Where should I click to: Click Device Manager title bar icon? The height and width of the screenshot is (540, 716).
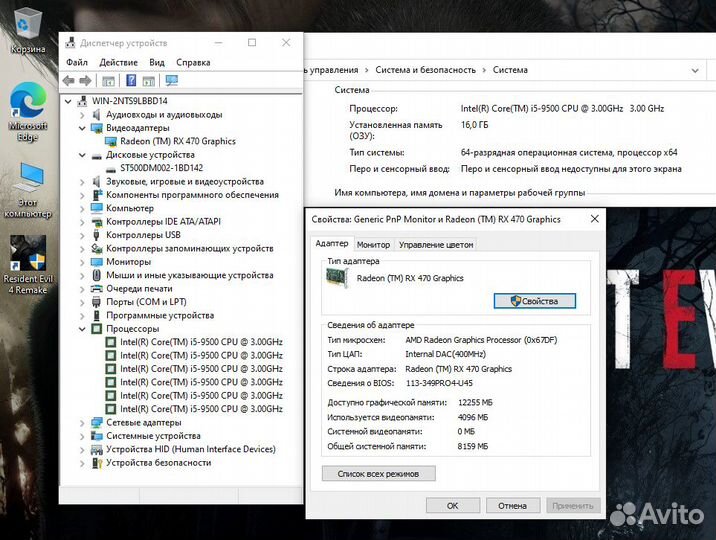pyautogui.click(x=70, y=43)
